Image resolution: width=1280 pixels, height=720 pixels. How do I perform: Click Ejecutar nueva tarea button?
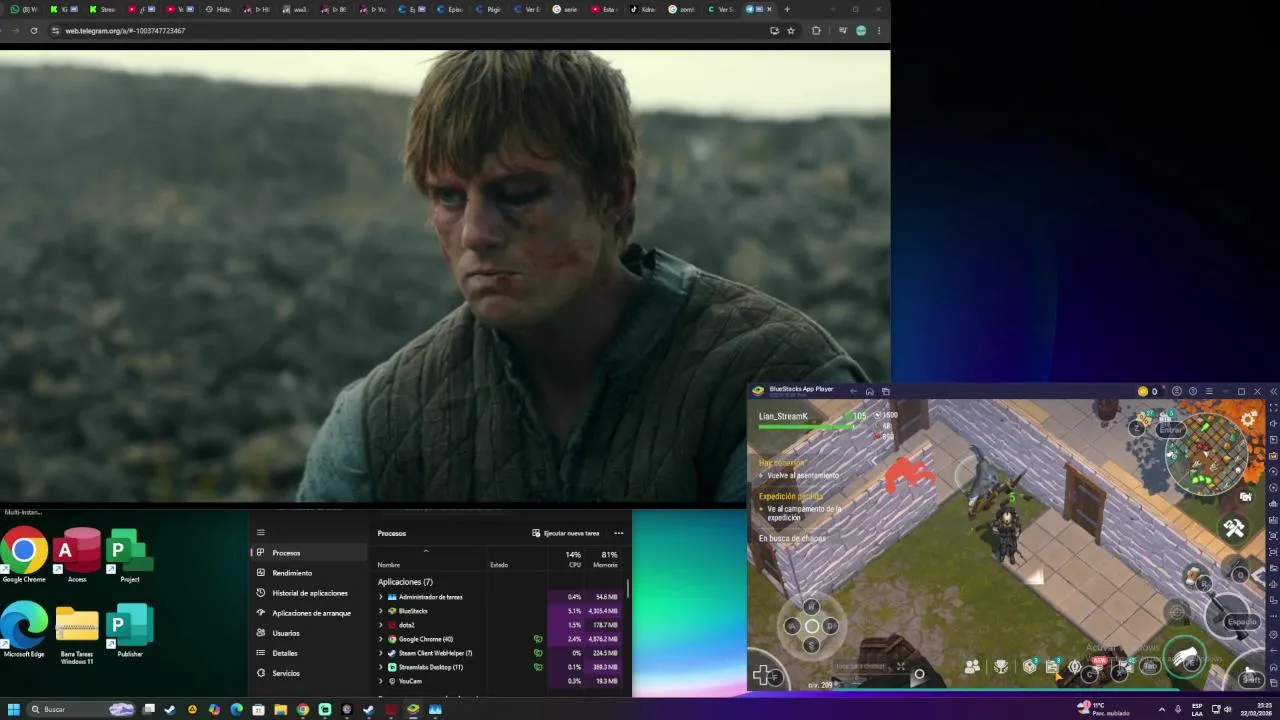coord(566,533)
